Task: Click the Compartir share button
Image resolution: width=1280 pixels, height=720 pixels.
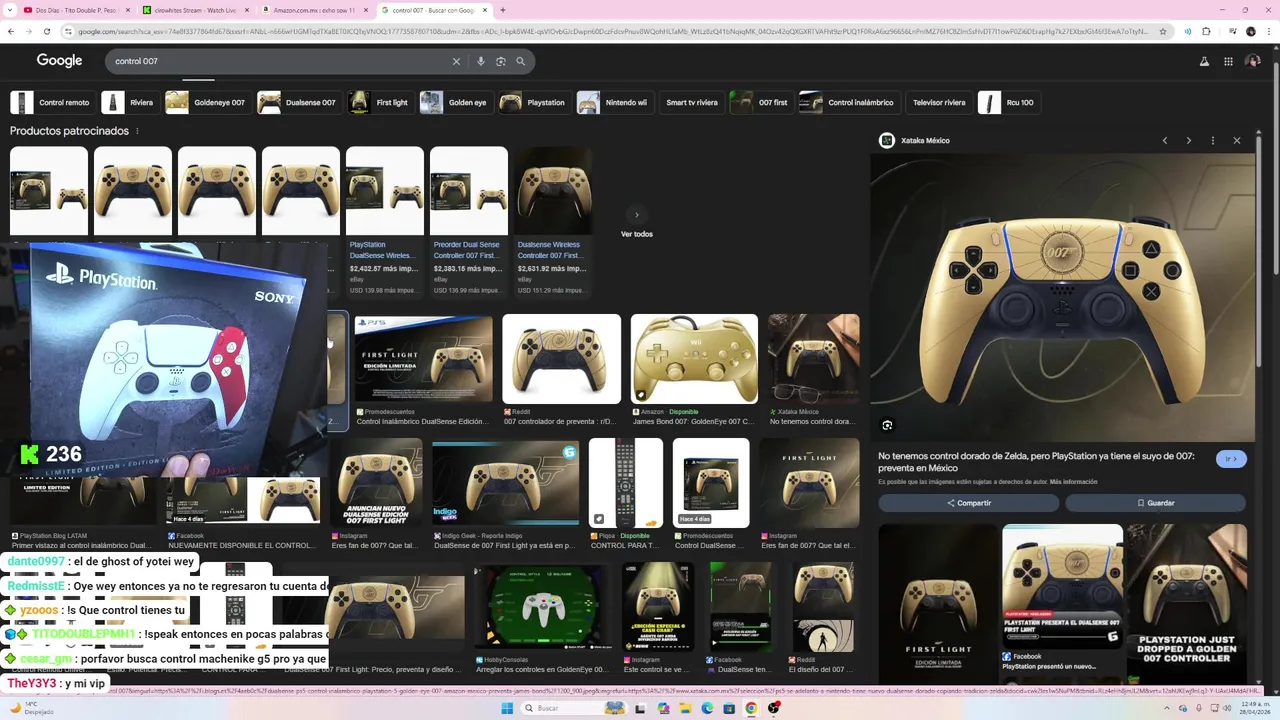Action: pyautogui.click(x=968, y=503)
